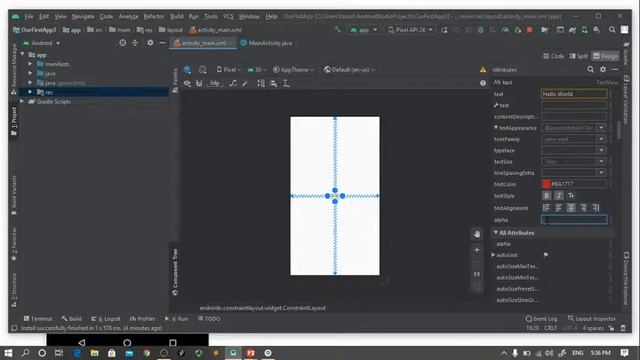
Task: Toggle italic text style
Action: point(559,196)
